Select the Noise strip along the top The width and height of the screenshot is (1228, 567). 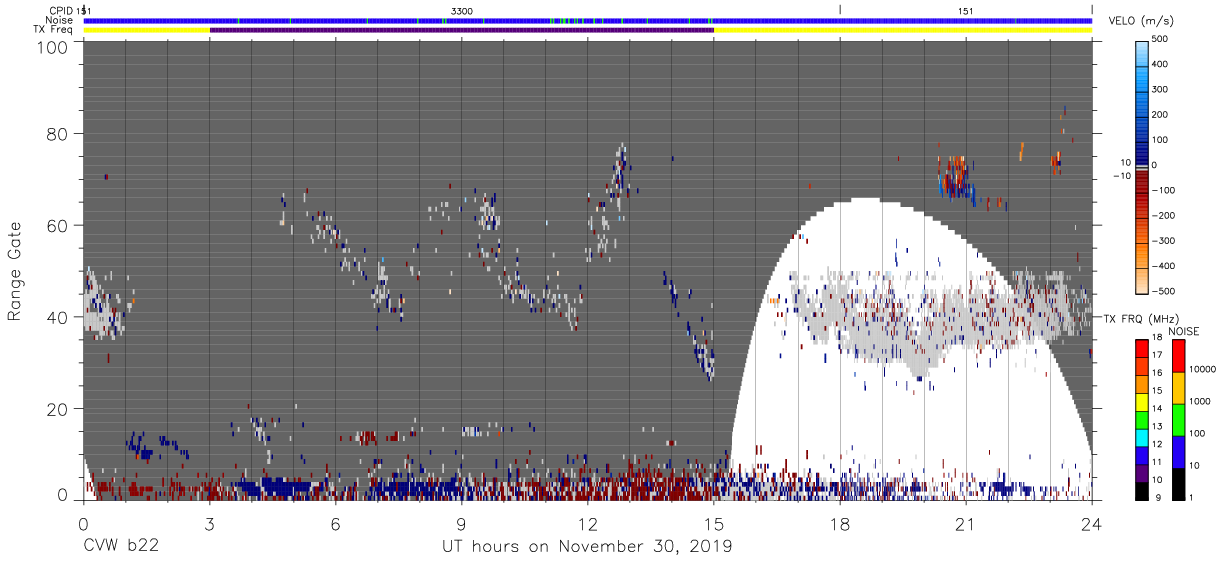pos(587,20)
